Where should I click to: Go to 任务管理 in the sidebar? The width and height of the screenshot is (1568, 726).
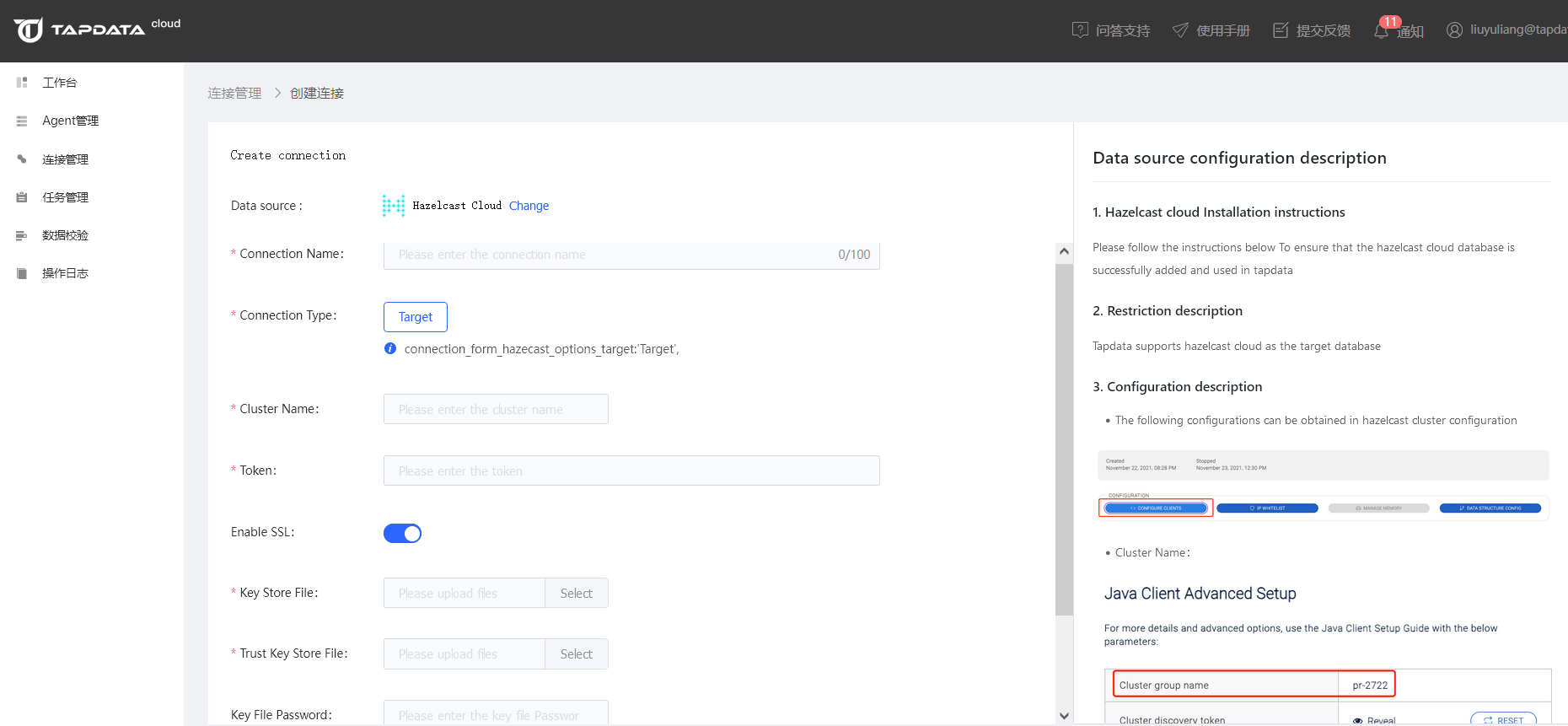pos(65,197)
